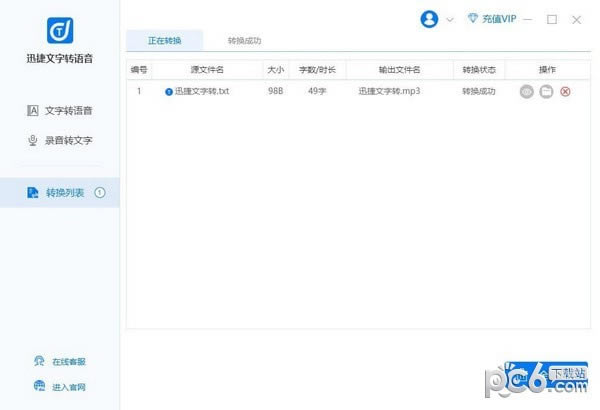Click the 迅捷文字转语音 app logo

coord(59,29)
